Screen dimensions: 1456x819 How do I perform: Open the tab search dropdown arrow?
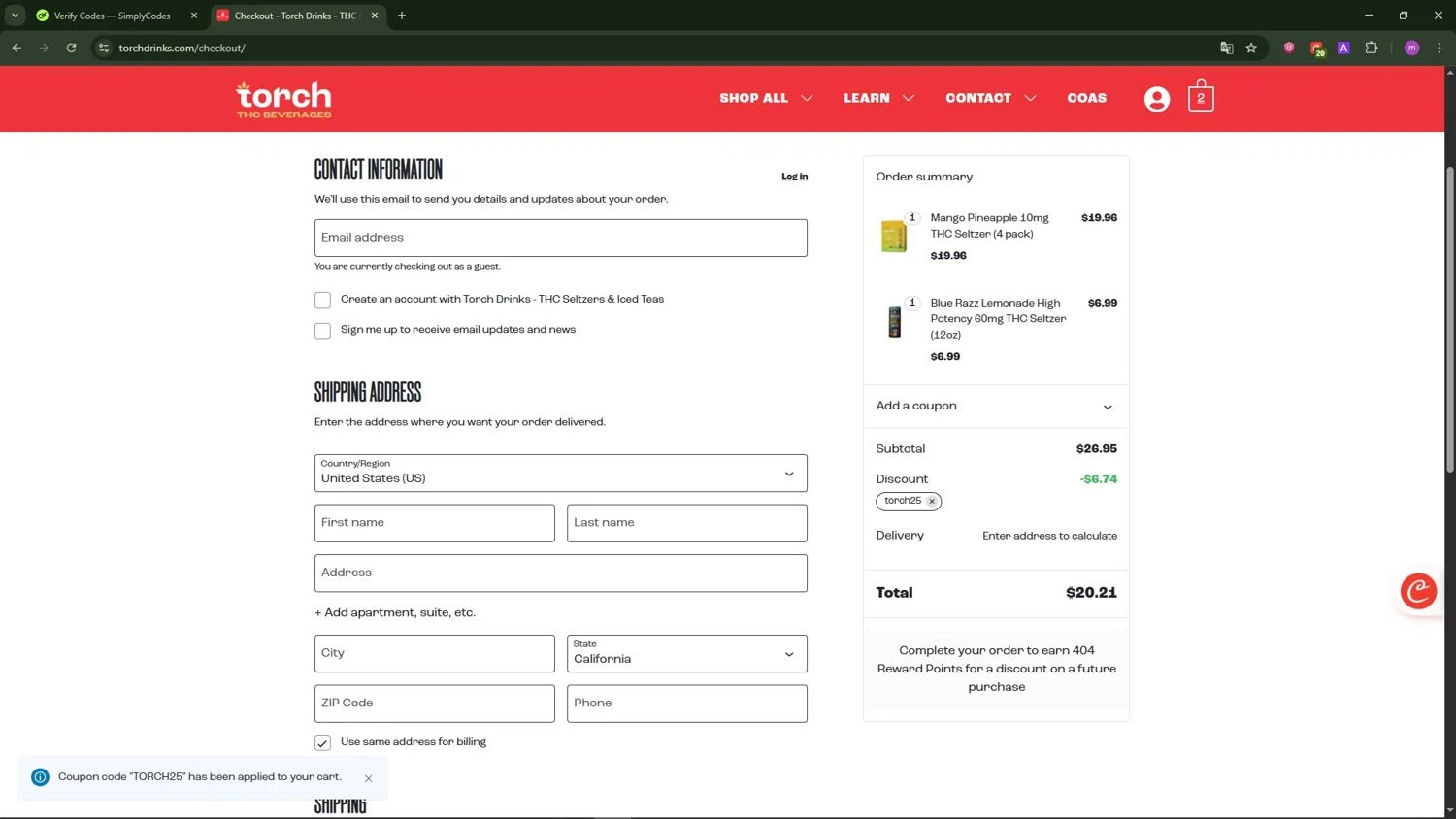[x=15, y=16]
